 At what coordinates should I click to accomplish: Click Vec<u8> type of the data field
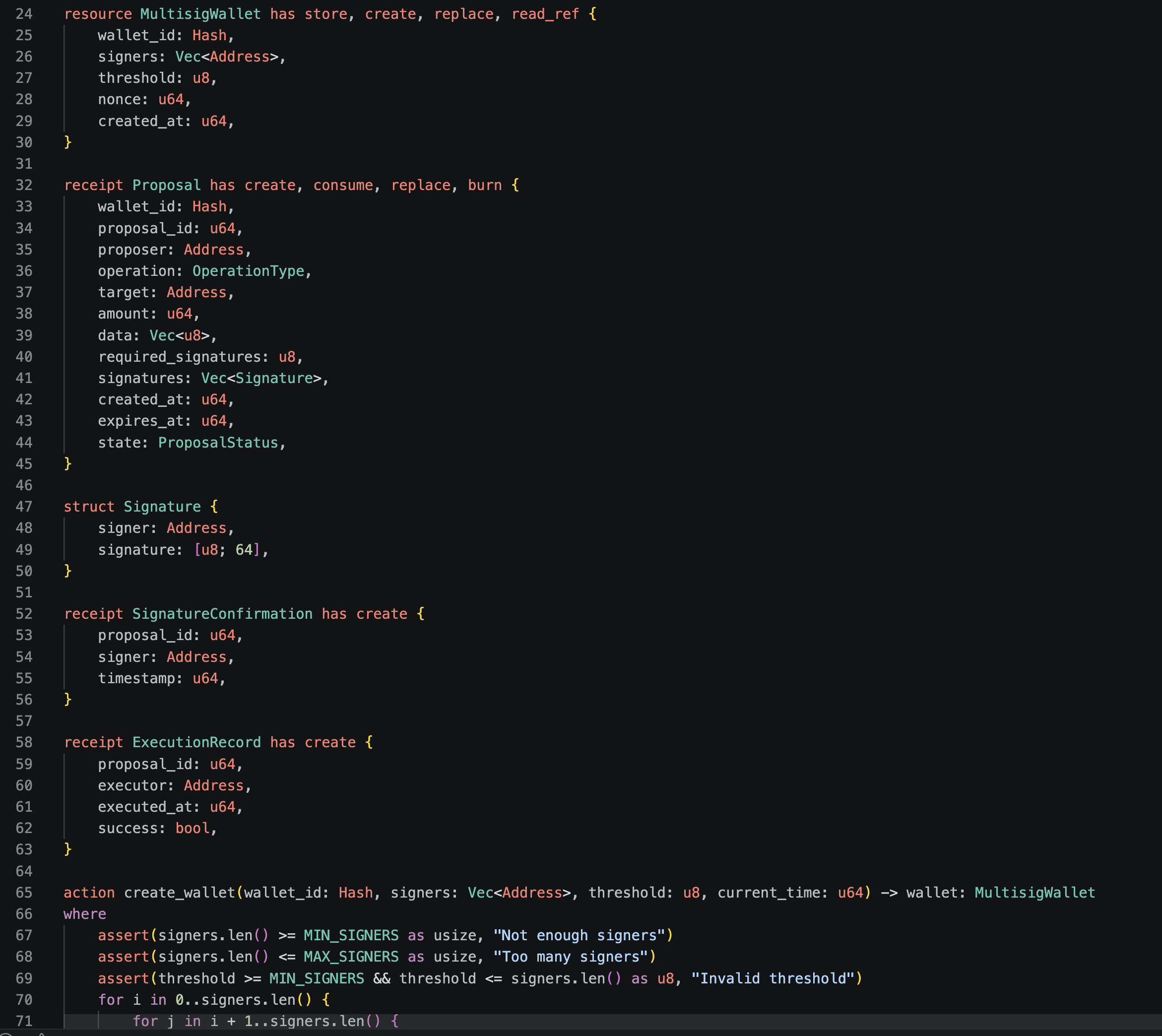(x=179, y=335)
